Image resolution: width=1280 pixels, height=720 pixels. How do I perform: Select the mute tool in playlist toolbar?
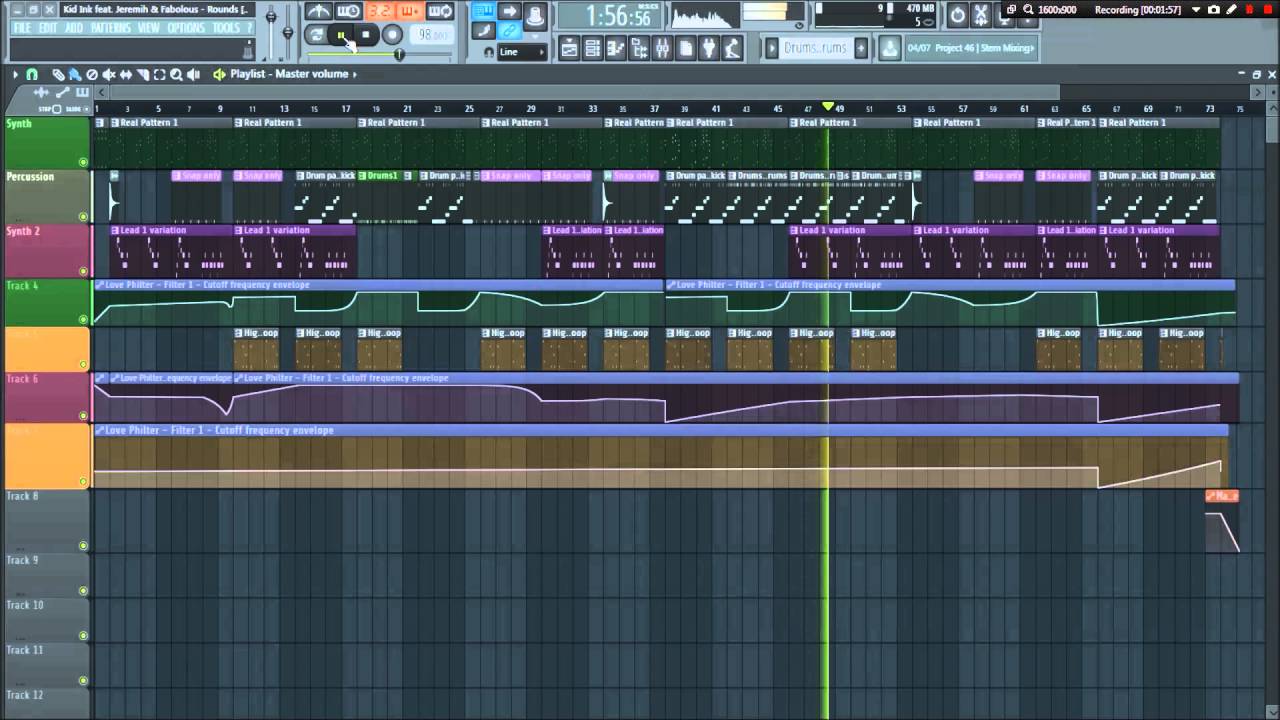click(108, 74)
